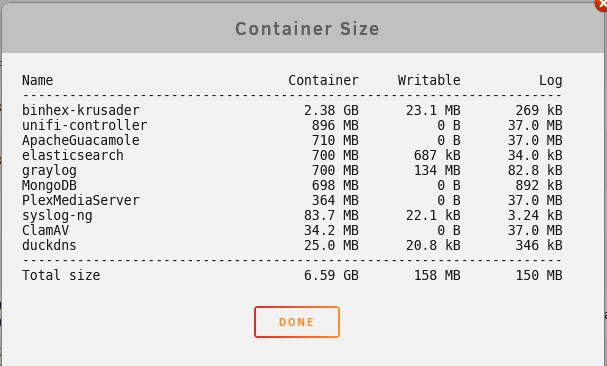This screenshot has width=607, height=366.
Task: Click the MongoDB entry
Action: (49, 186)
